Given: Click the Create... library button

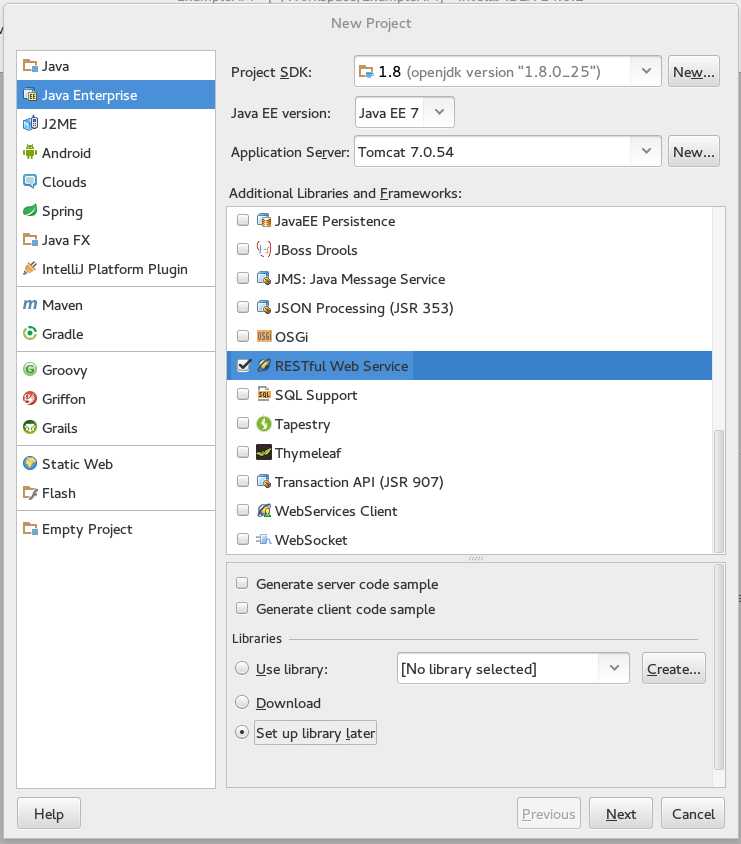Looking at the screenshot, I should 673,669.
